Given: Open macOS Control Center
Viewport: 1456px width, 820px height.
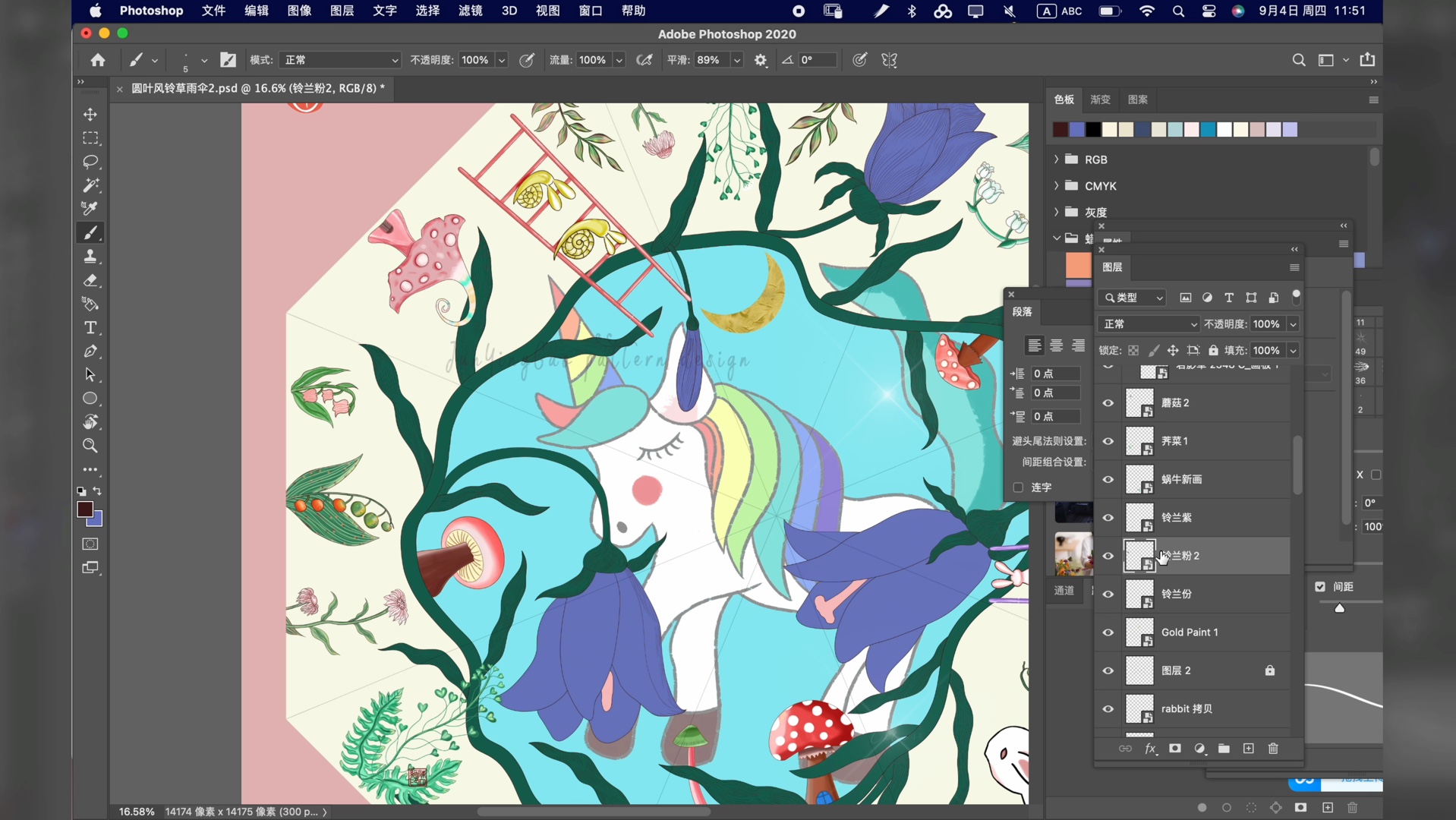Looking at the screenshot, I should point(1209,11).
